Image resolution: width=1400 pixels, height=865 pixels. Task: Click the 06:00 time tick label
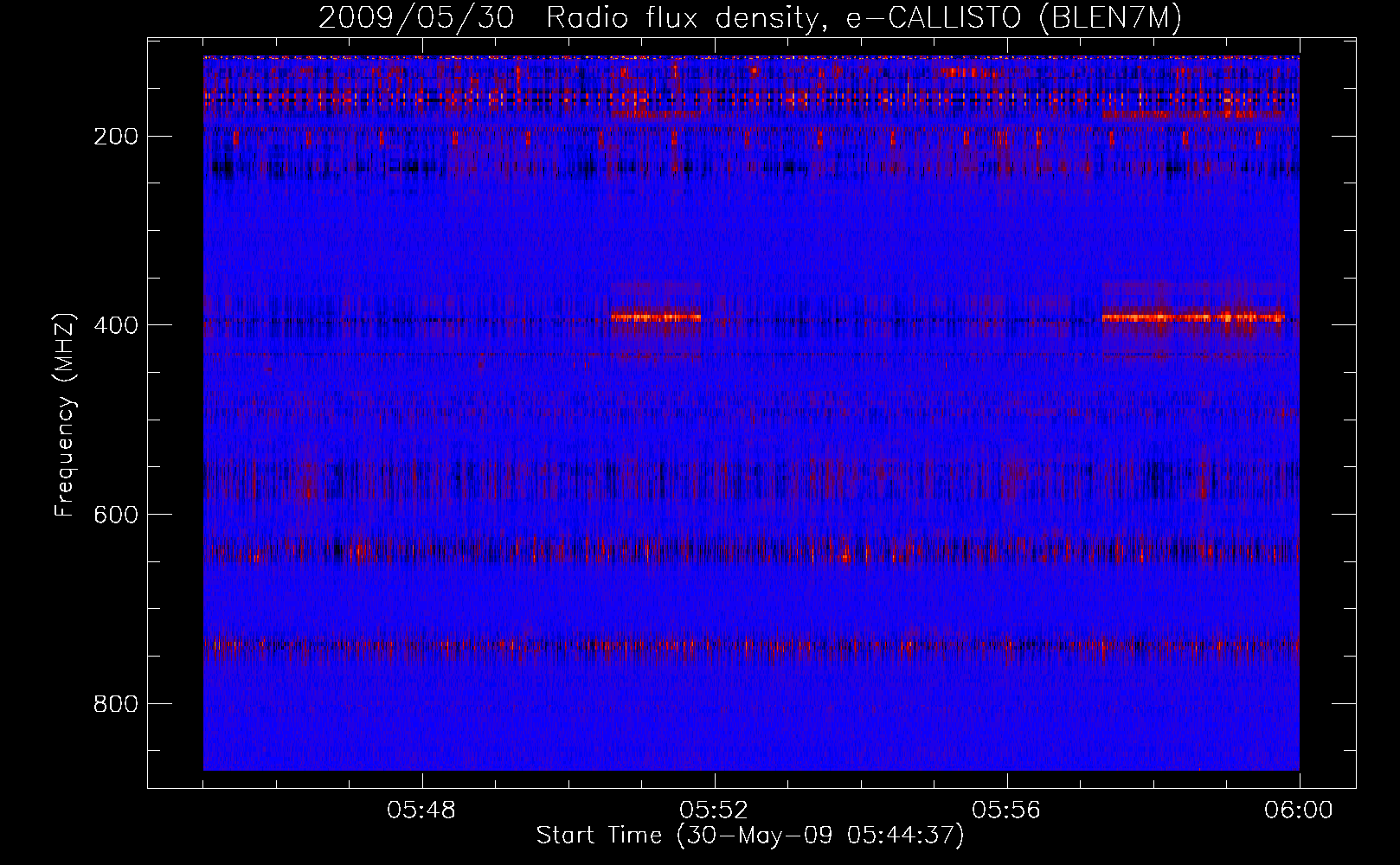click(1299, 811)
